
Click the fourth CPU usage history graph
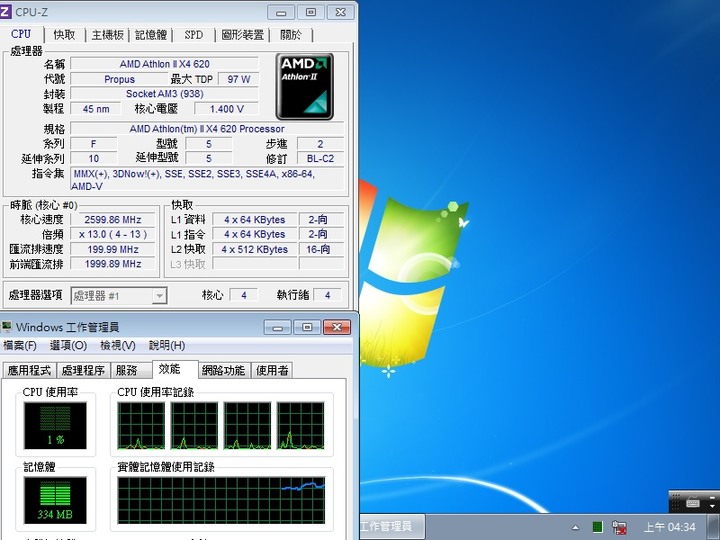click(x=301, y=426)
